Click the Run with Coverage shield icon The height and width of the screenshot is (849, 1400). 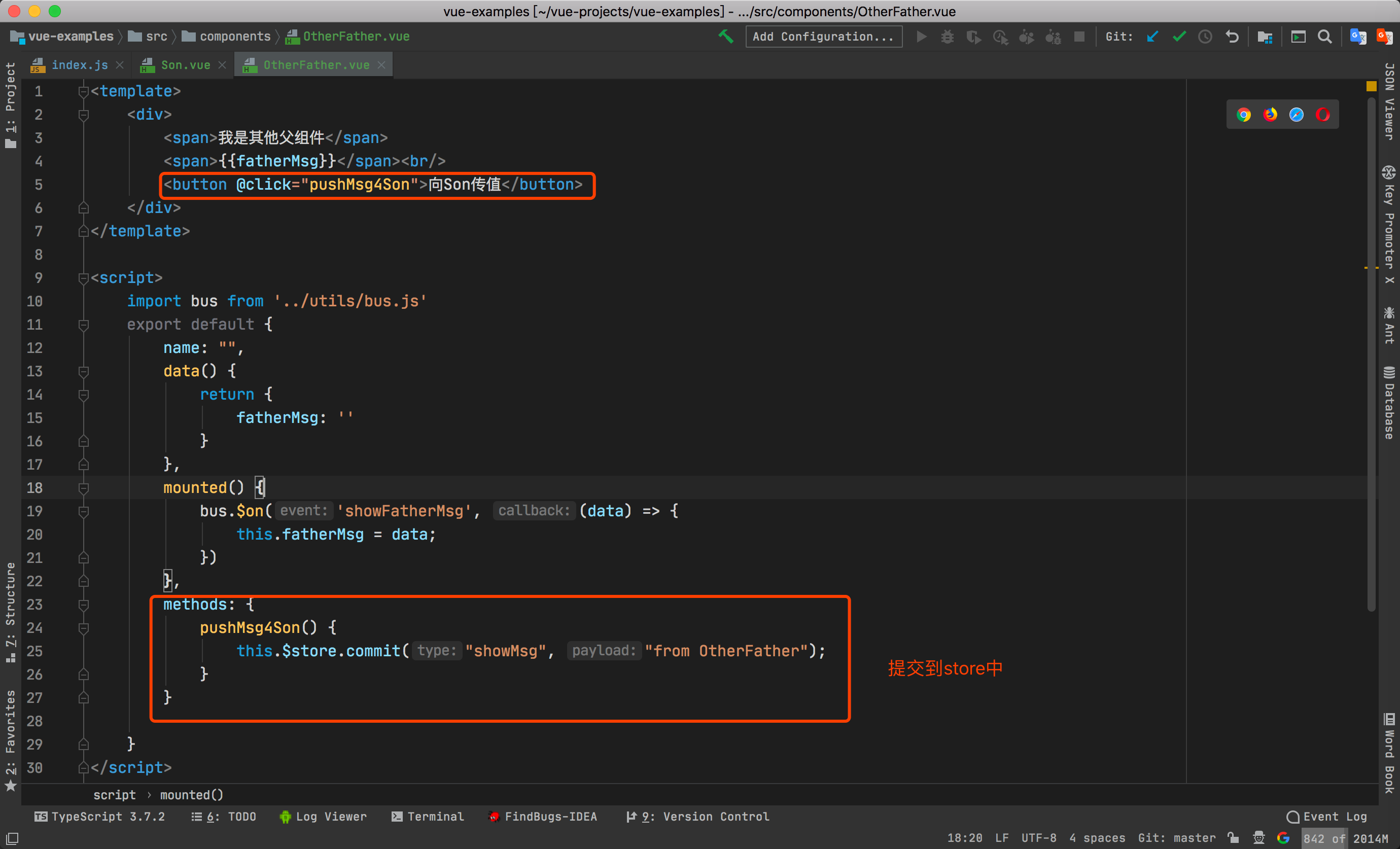[x=973, y=37]
